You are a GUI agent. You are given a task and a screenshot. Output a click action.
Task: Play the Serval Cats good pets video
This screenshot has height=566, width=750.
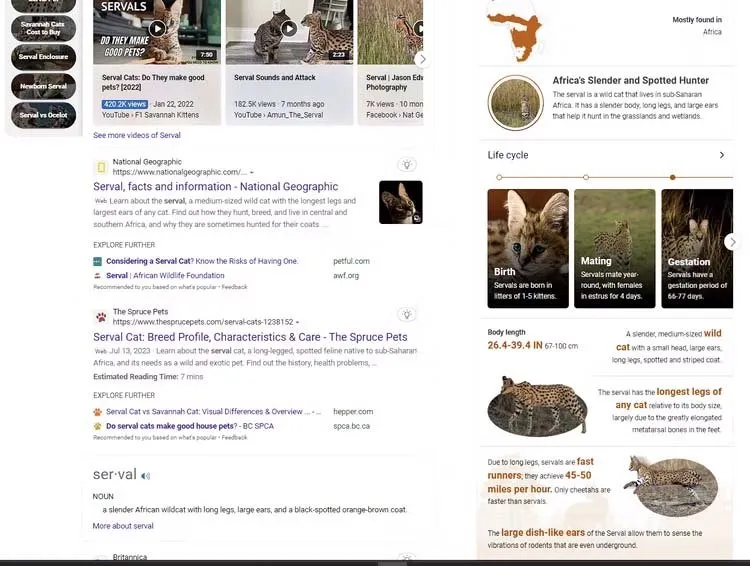(x=157, y=29)
